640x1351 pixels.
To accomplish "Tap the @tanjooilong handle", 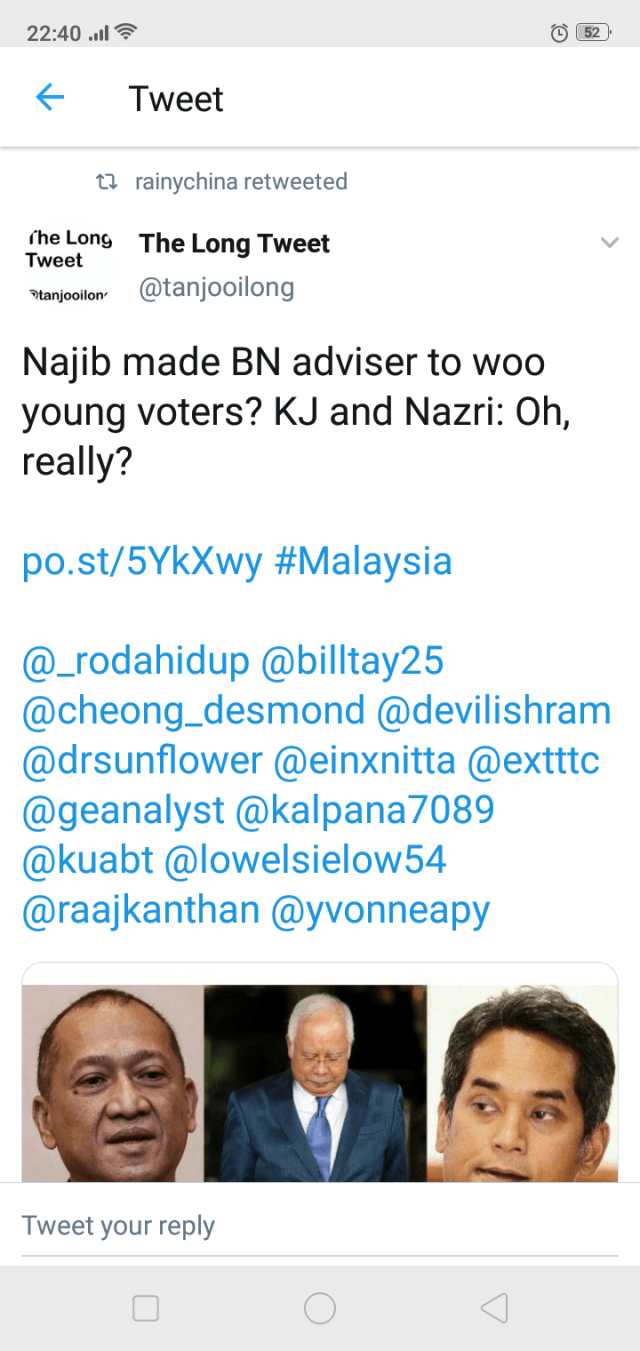I will pyautogui.click(x=216, y=289).
